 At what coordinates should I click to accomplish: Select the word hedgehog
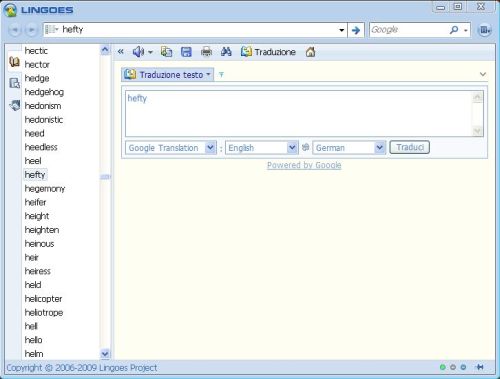tap(44, 92)
